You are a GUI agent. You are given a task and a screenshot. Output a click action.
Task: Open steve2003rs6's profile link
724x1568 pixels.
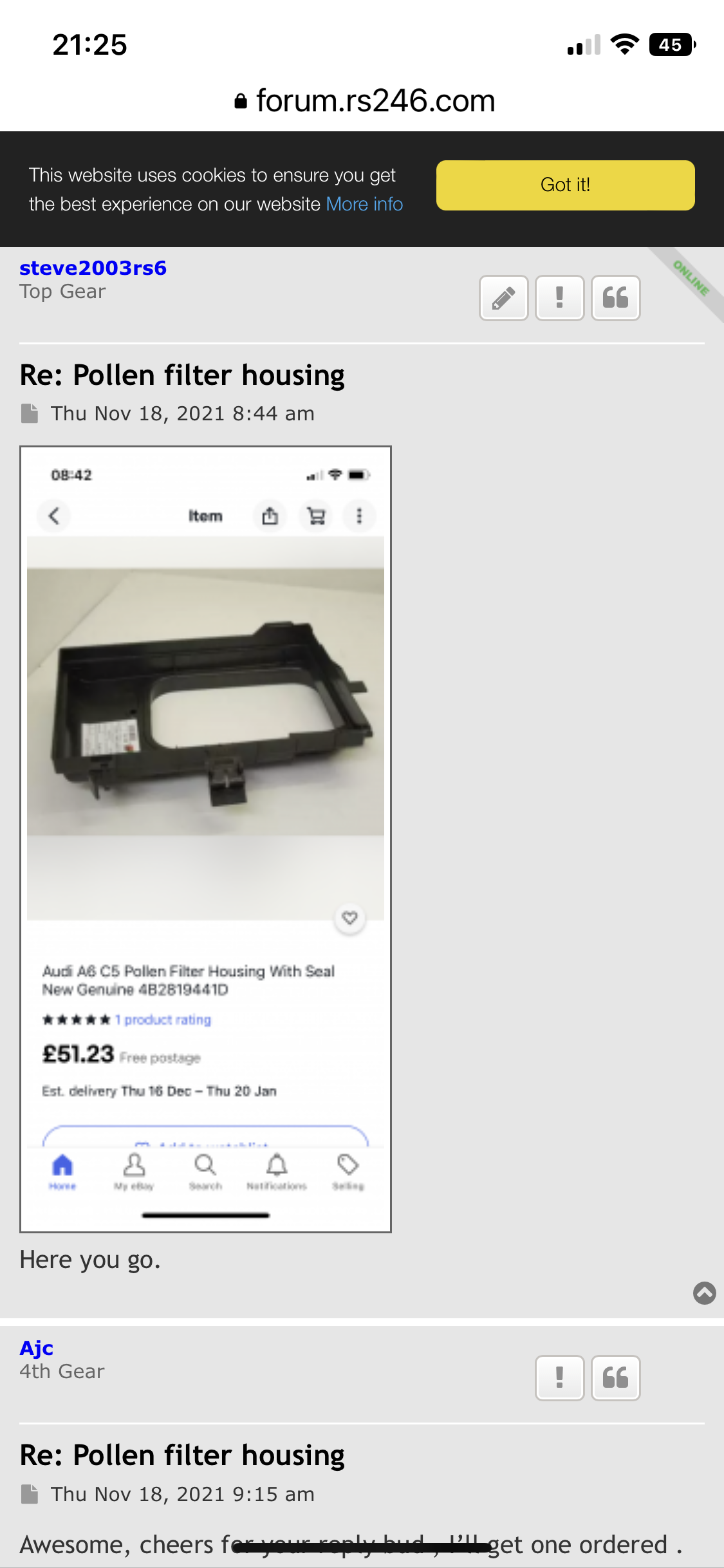93,268
